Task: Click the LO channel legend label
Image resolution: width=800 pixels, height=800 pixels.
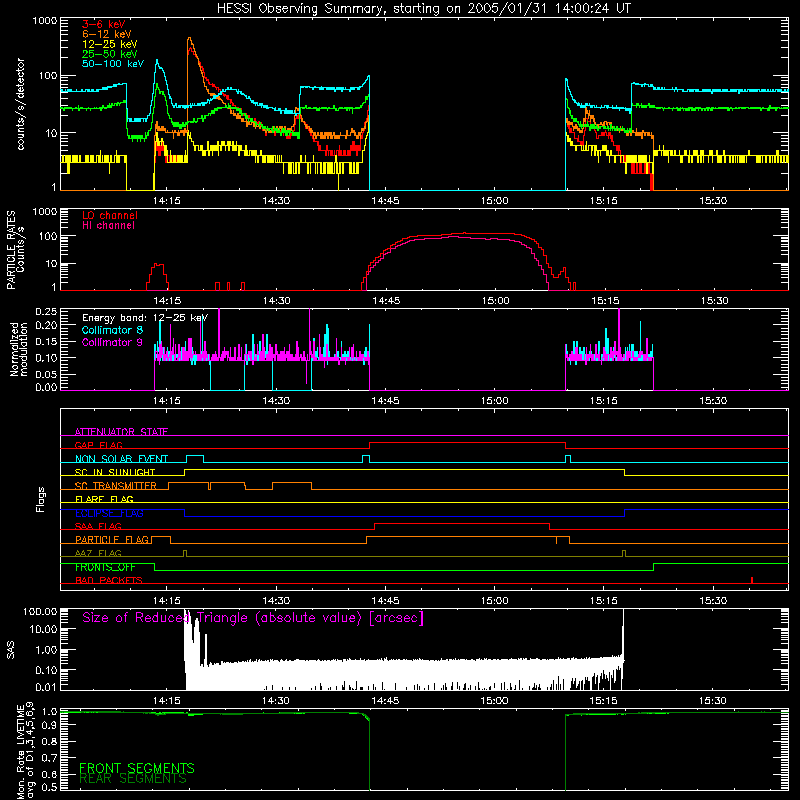Action: pyautogui.click(x=110, y=215)
